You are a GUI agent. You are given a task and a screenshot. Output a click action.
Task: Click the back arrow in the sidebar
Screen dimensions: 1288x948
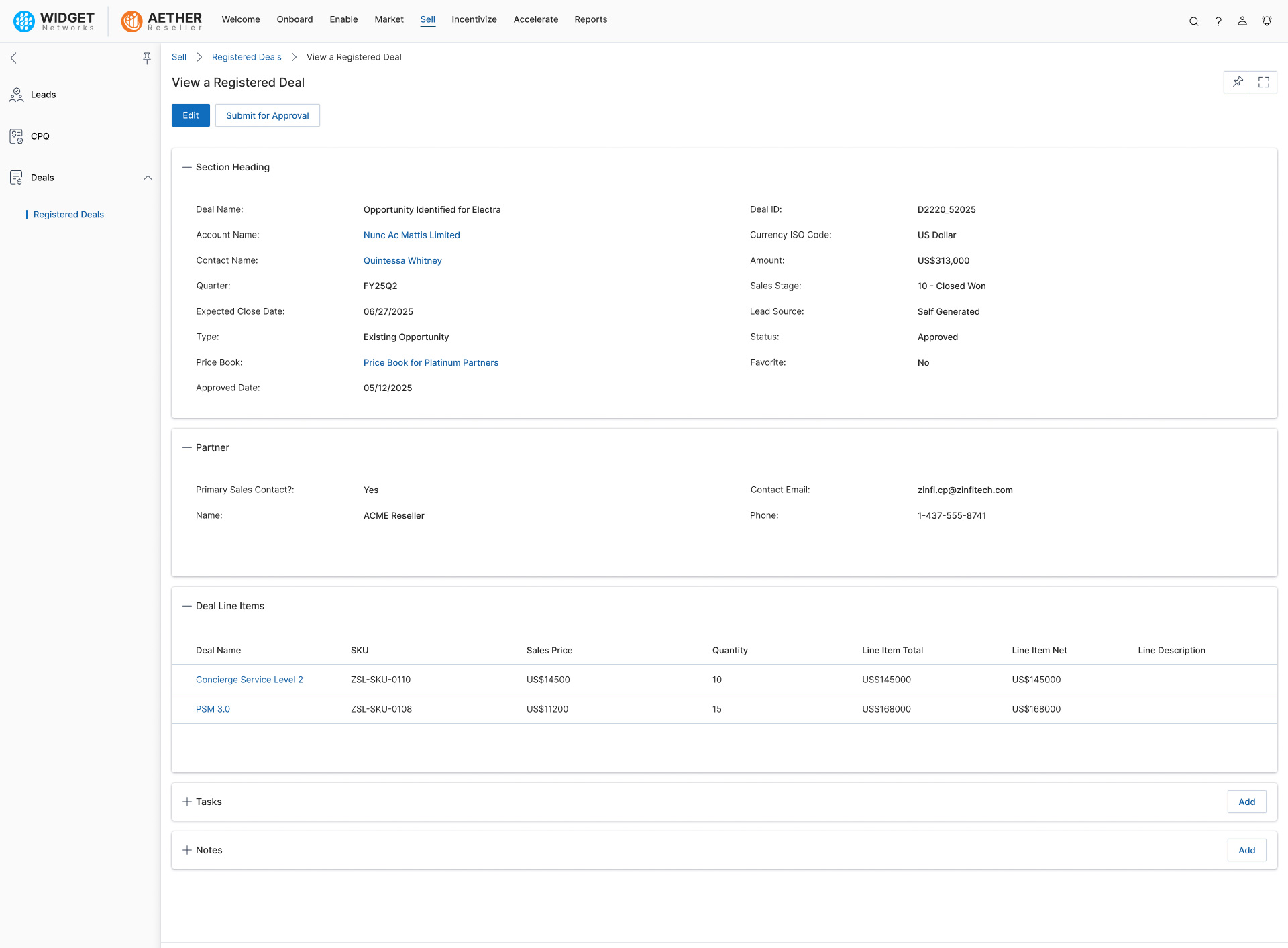click(x=13, y=58)
